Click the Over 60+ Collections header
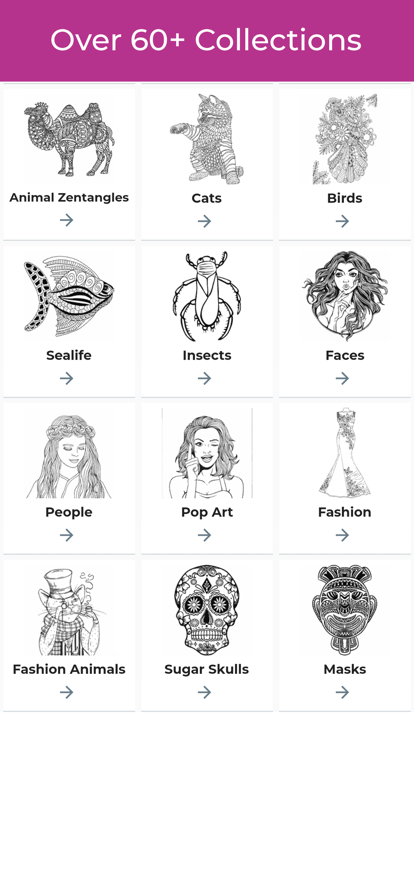 pyautogui.click(x=206, y=41)
